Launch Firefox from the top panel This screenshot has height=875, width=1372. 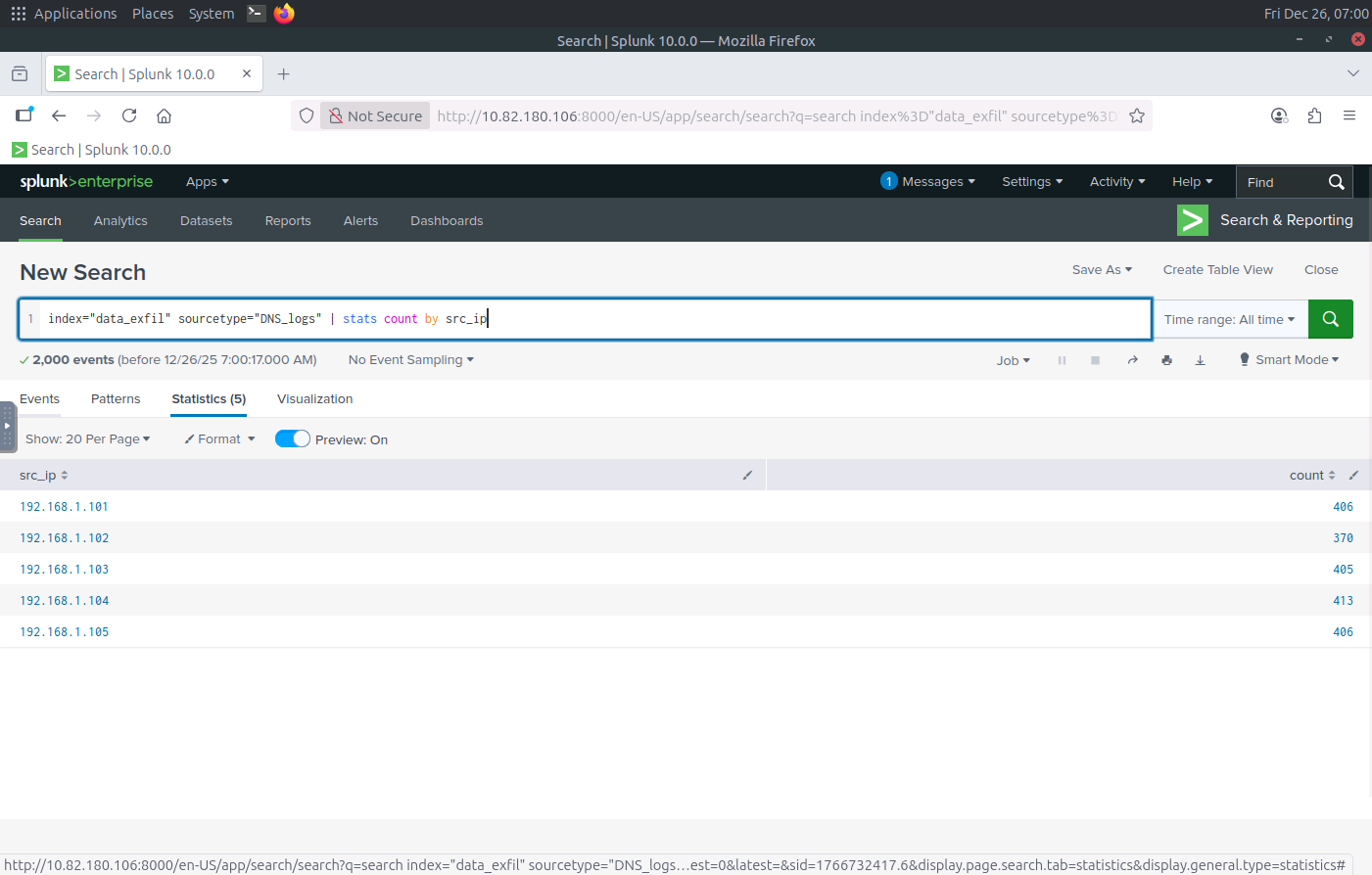click(284, 13)
